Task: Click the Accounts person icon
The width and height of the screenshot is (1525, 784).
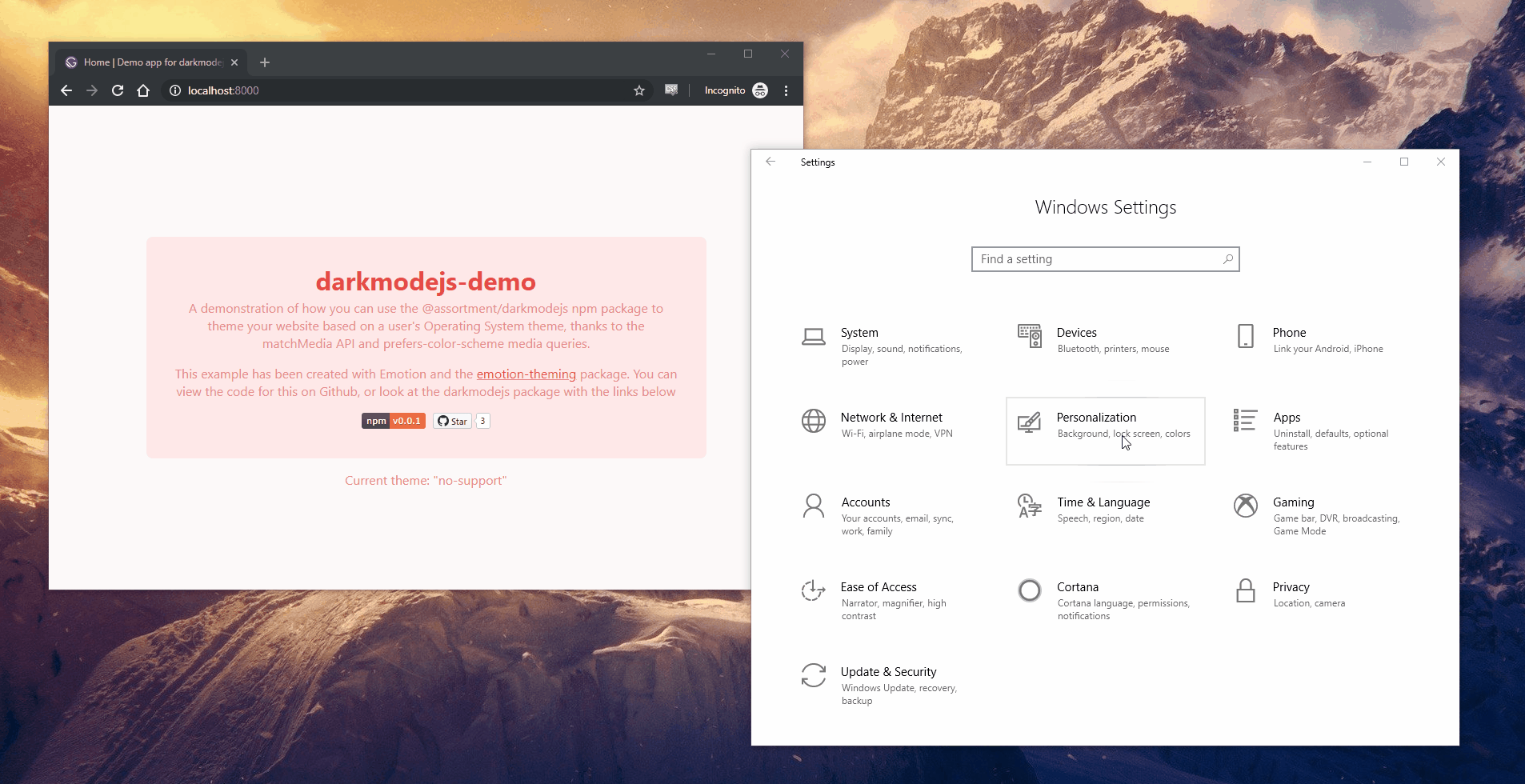Action: (x=813, y=506)
